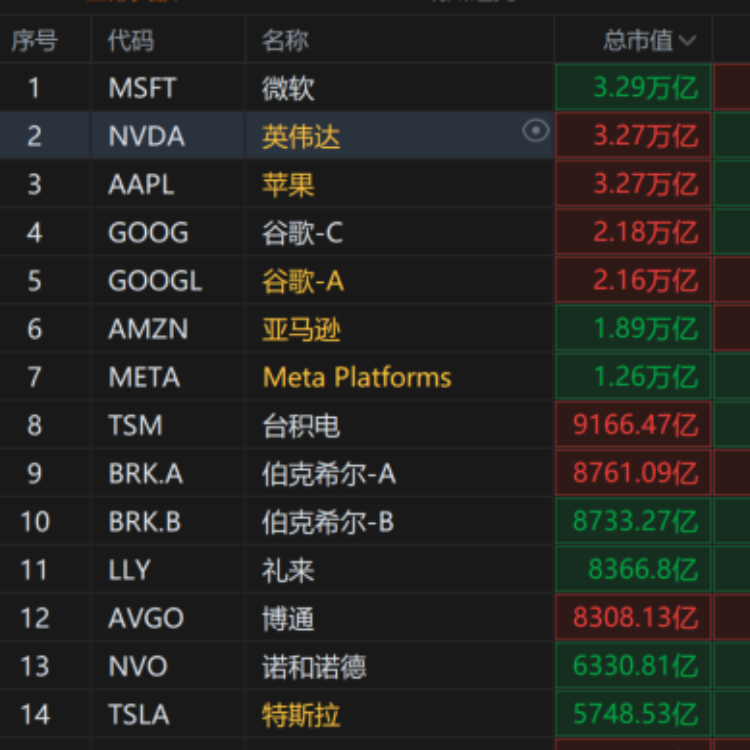Open the 苹果 stock name
This screenshot has height=750, width=750.
point(288,185)
